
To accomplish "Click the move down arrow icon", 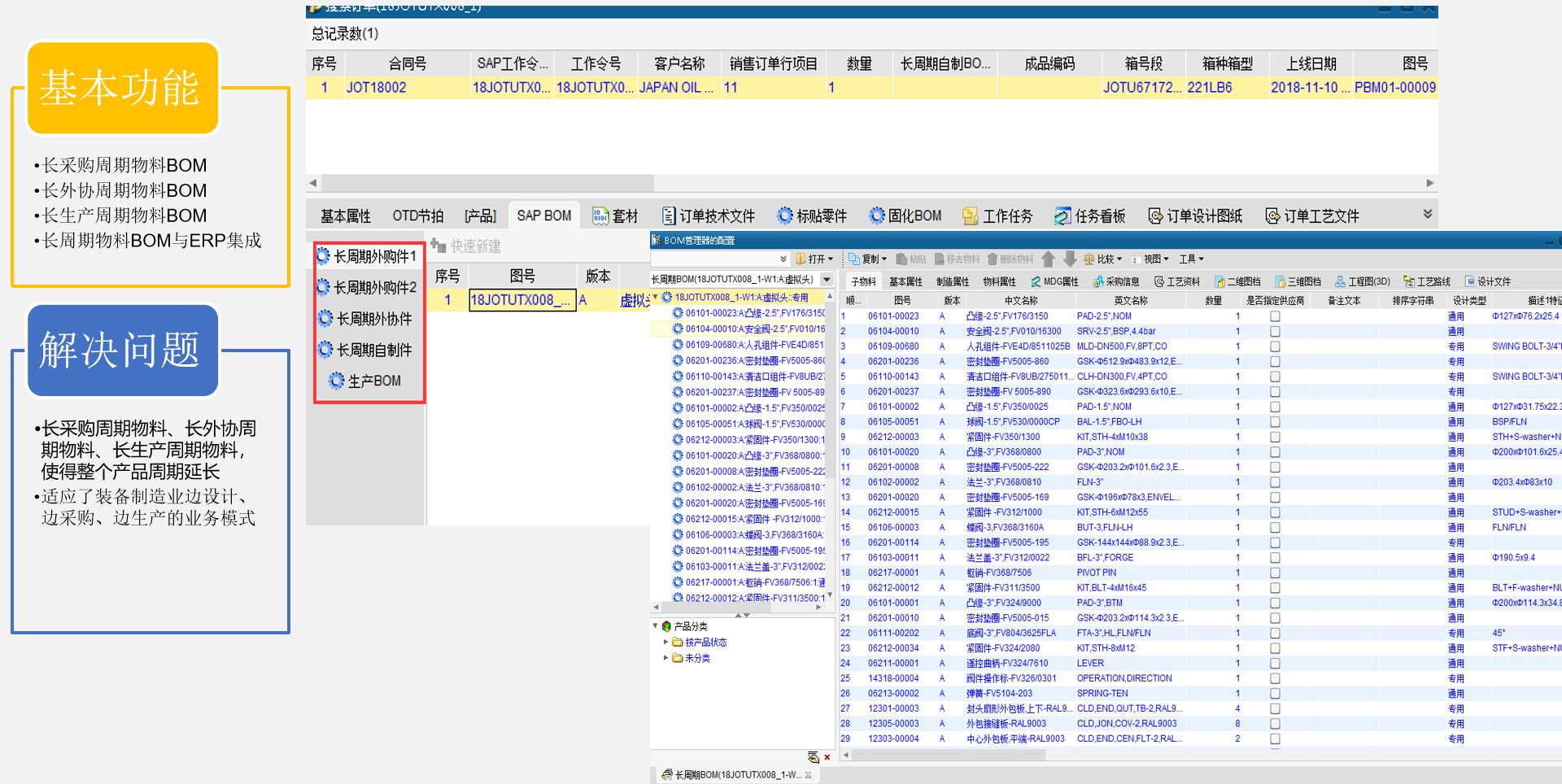I will click(x=1070, y=259).
